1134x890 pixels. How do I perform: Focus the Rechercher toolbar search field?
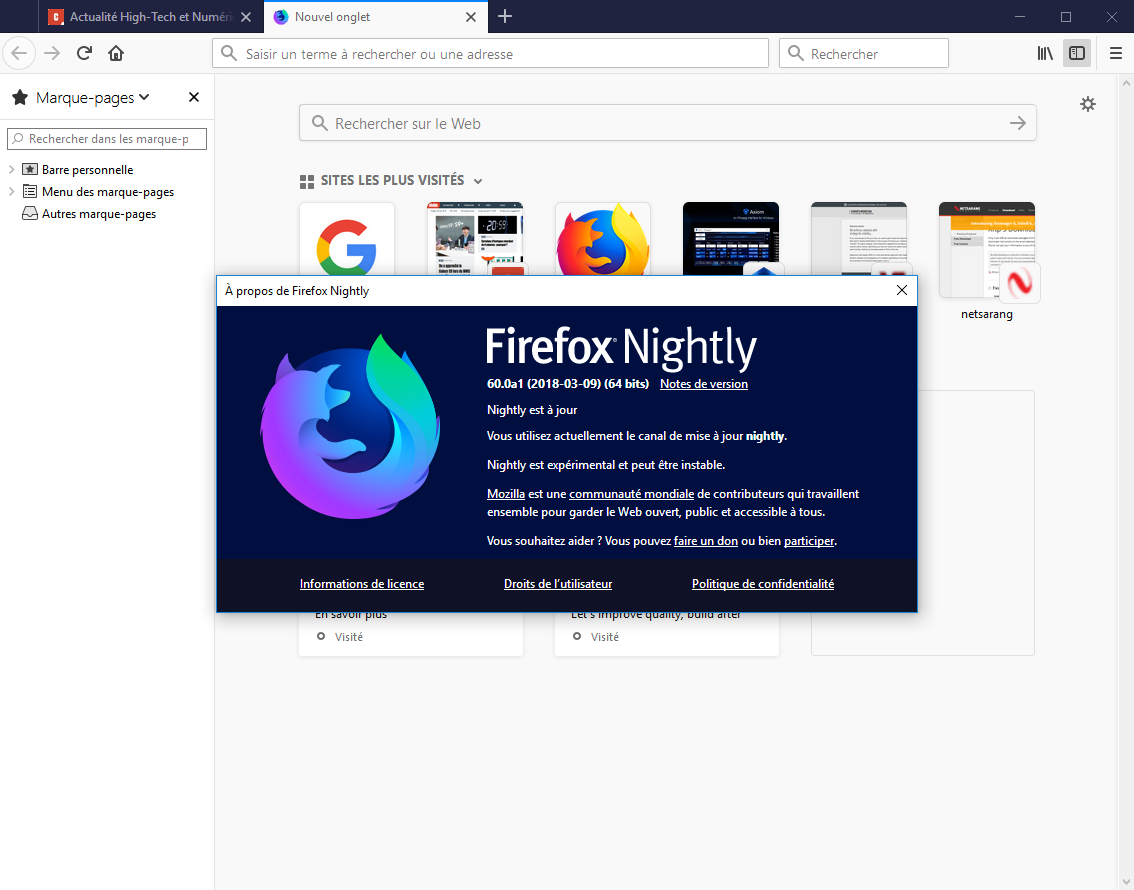coord(864,54)
